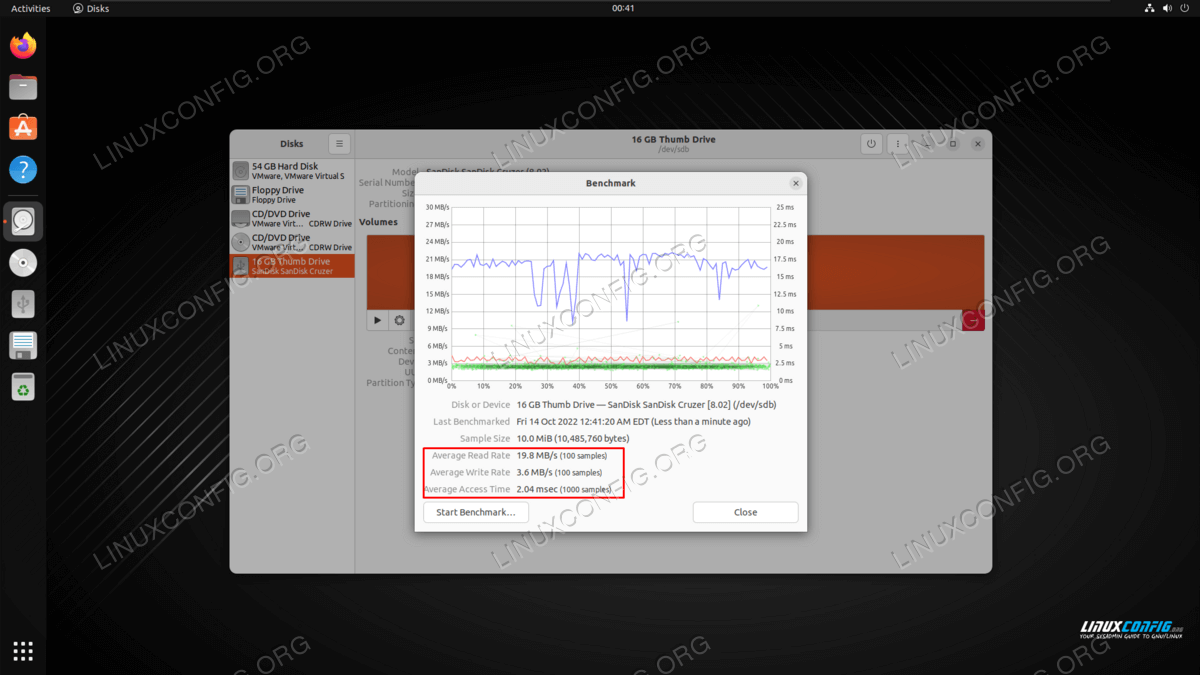This screenshot has height=675, width=1200.
Task: Click the 25 ms axis label
Action: pos(784,207)
